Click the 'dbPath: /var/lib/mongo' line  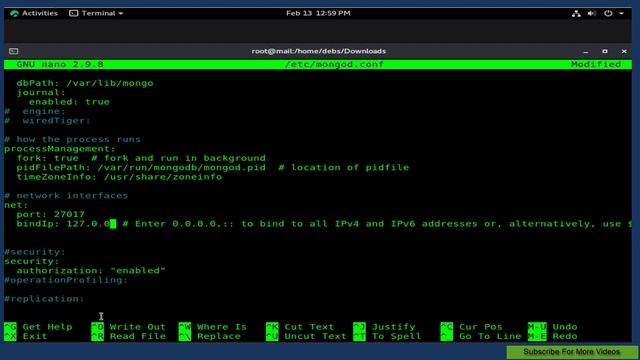[x=85, y=83]
